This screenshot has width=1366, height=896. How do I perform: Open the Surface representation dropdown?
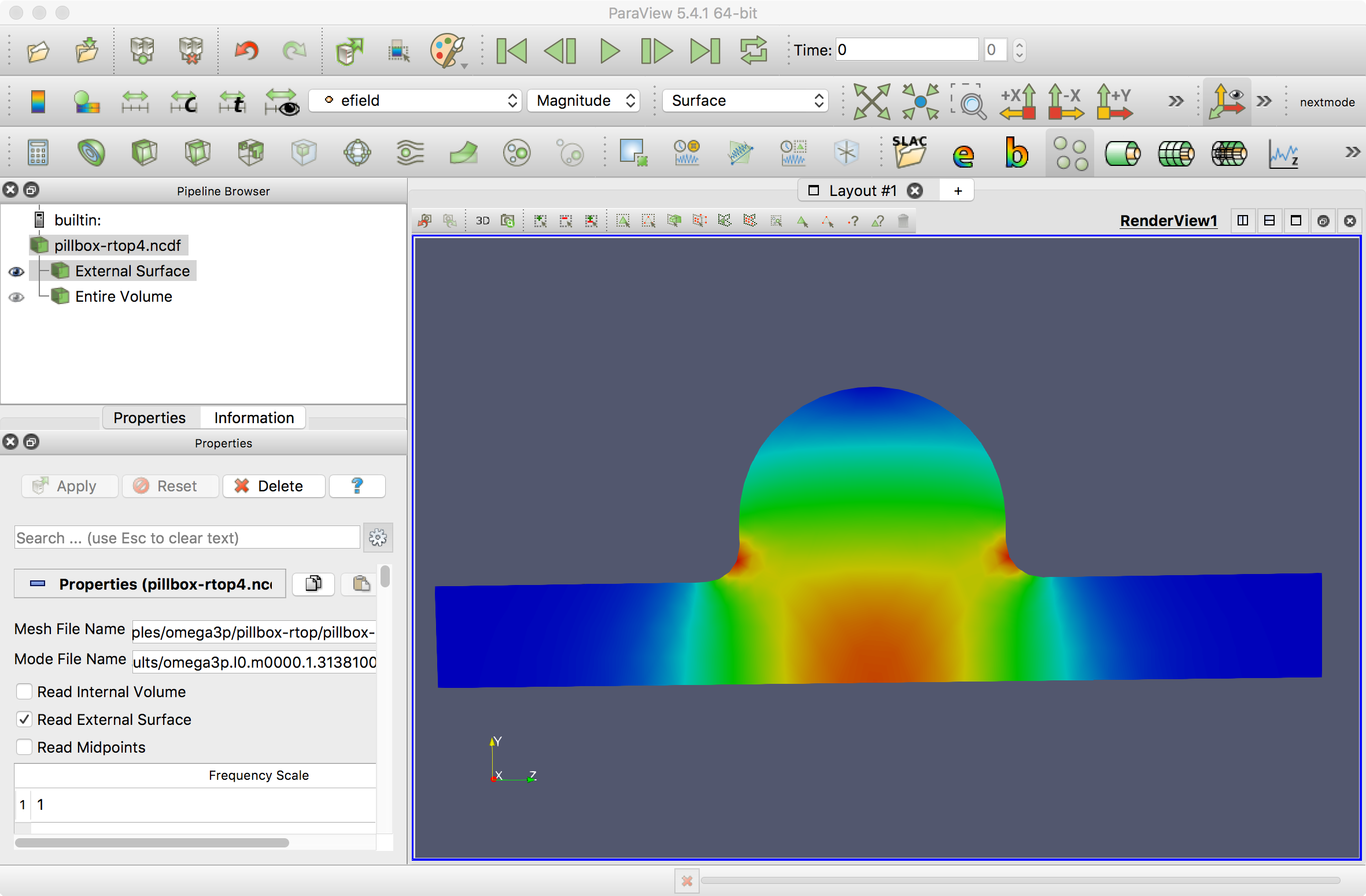(745, 101)
